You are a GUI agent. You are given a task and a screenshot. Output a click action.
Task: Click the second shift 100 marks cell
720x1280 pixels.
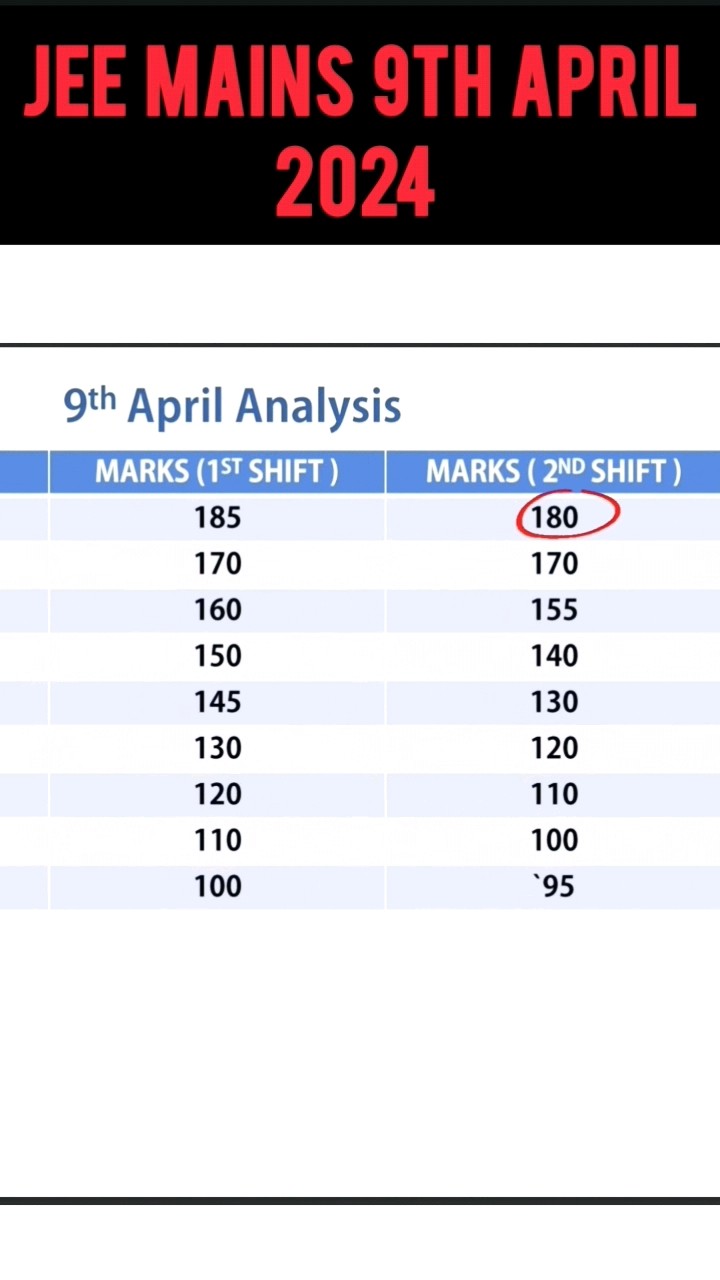click(x=554, y=840)
